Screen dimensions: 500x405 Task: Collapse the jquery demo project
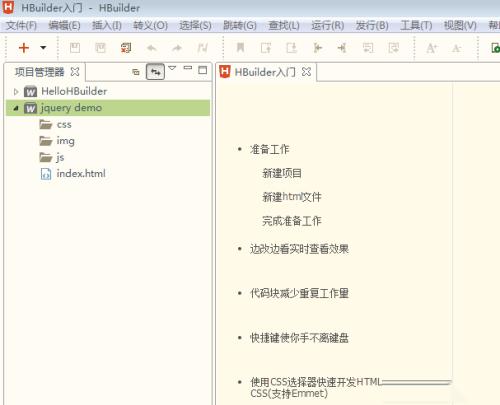point(16,108)
